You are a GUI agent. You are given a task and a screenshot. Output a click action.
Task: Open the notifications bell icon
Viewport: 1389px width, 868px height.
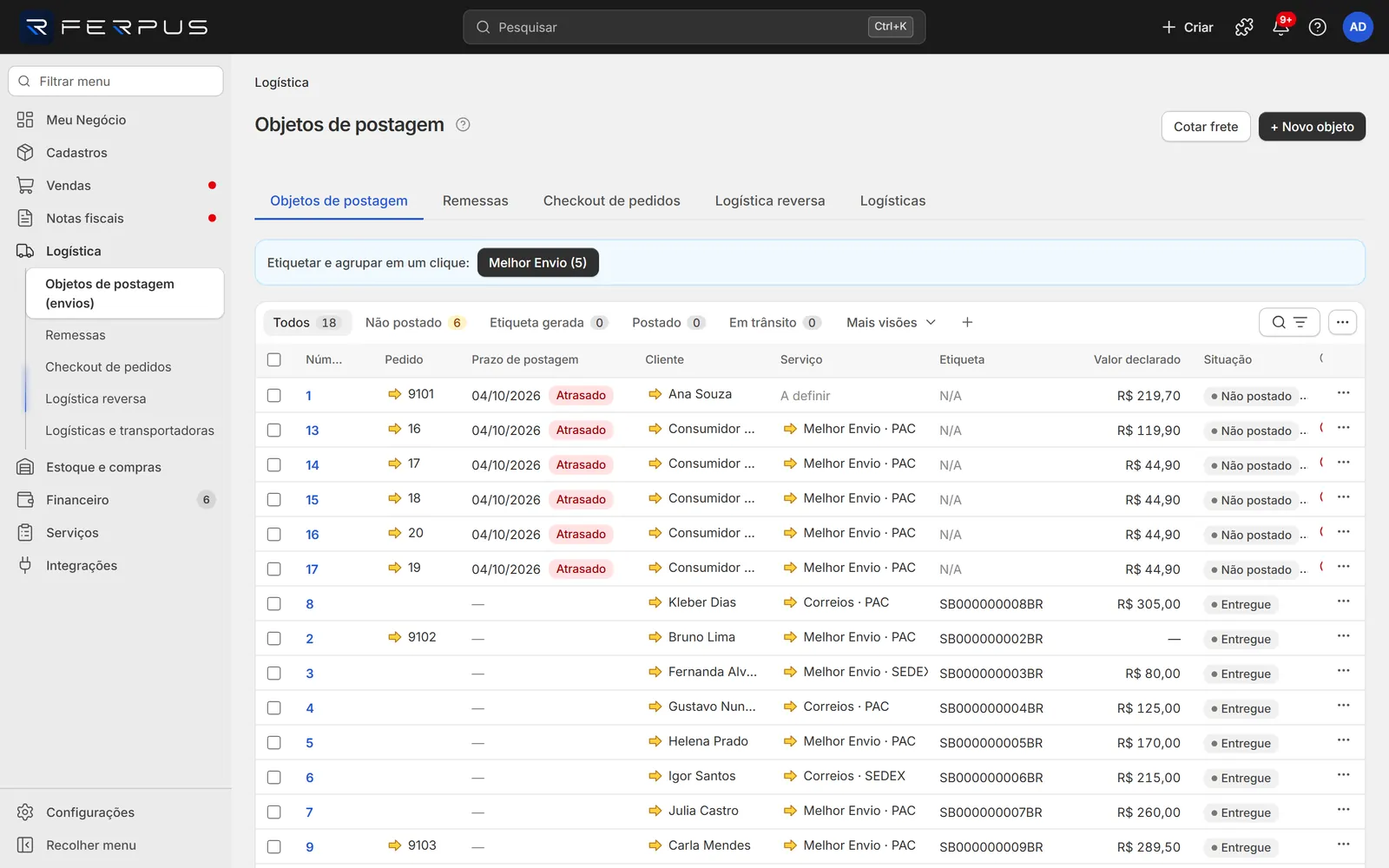[x=1280, y=27]
